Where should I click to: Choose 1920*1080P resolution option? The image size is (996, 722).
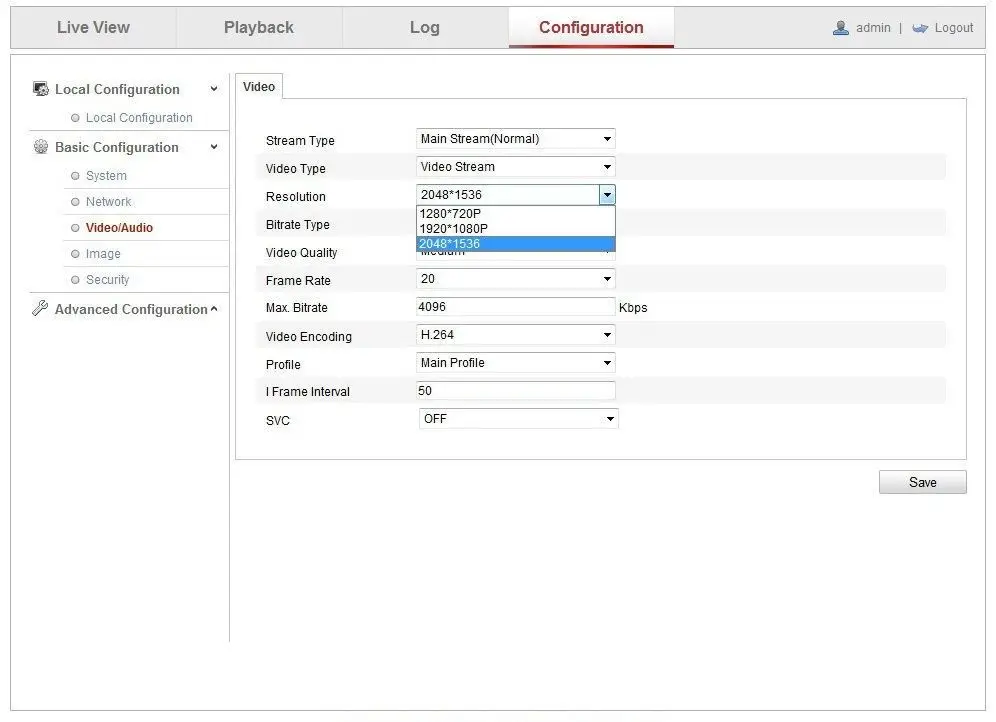click(515, 229)
